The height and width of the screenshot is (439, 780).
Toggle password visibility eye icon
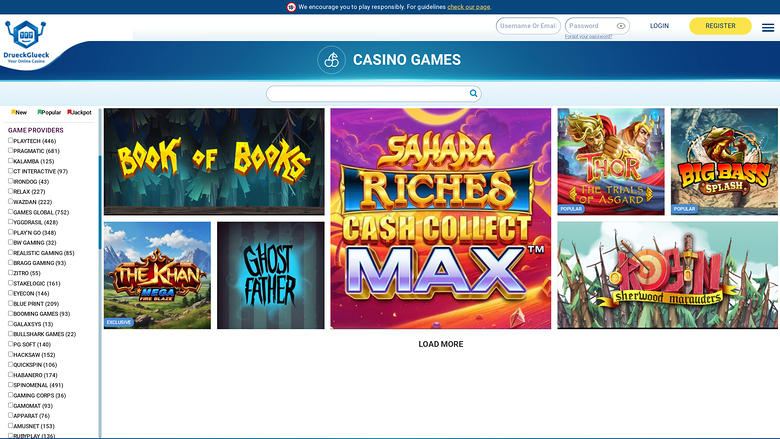(621, 26)
